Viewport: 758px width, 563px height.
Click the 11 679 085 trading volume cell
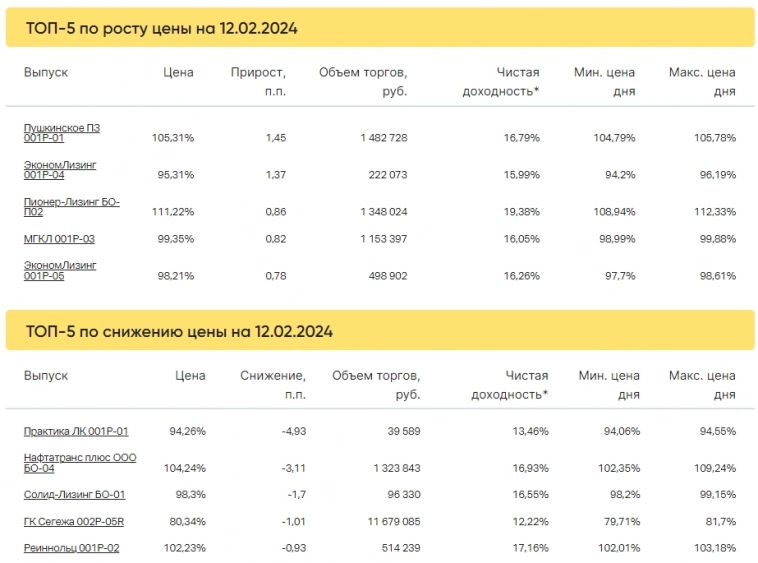pyautogui.click(x=386, y=521)
